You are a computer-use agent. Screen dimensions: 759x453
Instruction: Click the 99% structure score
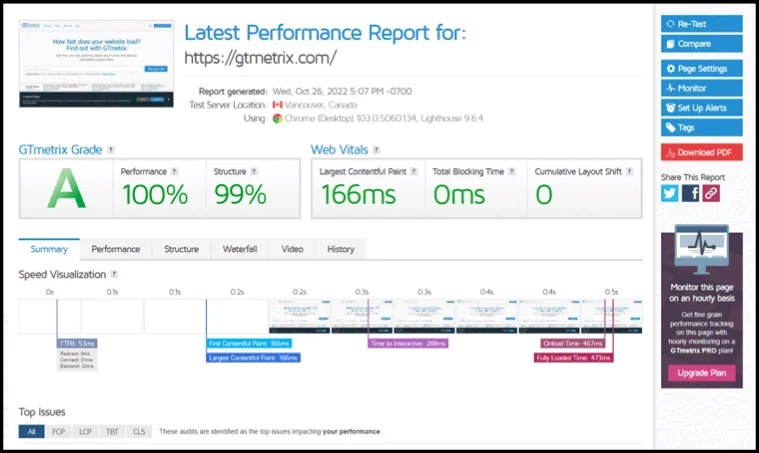click(240, 195)
